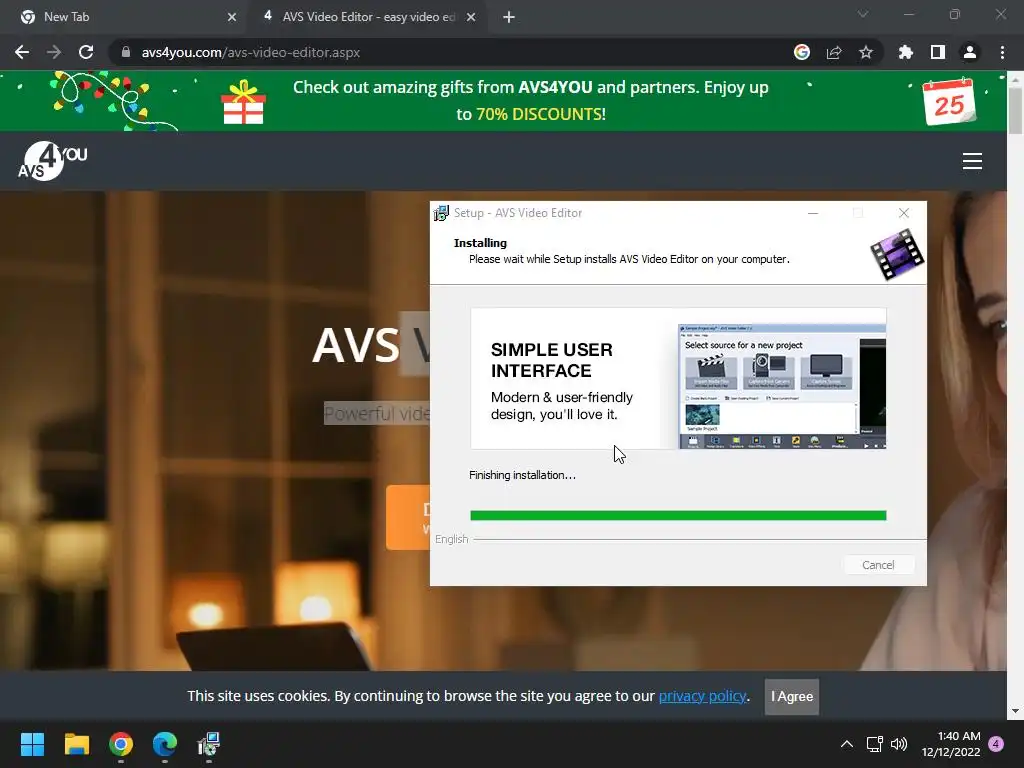Click the gift box icon in banner
The image size is (1024, 768).
[x=244, y=102]
